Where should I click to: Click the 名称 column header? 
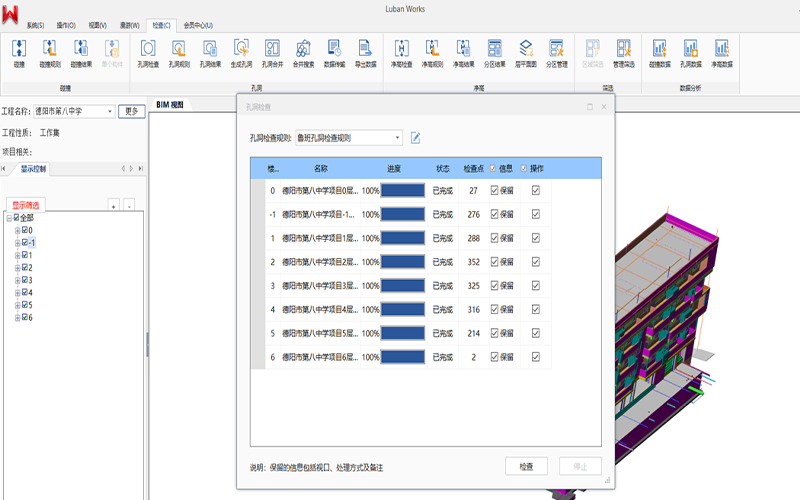320,168
